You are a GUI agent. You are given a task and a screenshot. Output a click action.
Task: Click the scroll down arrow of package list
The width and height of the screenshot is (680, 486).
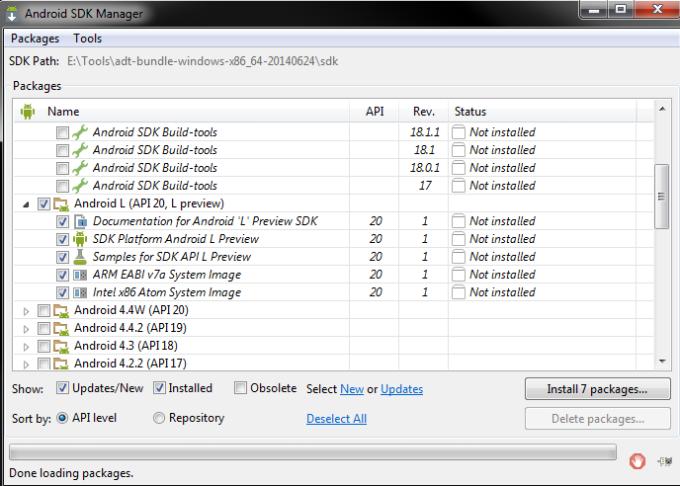pyautogui.click(x=662, y=361)
